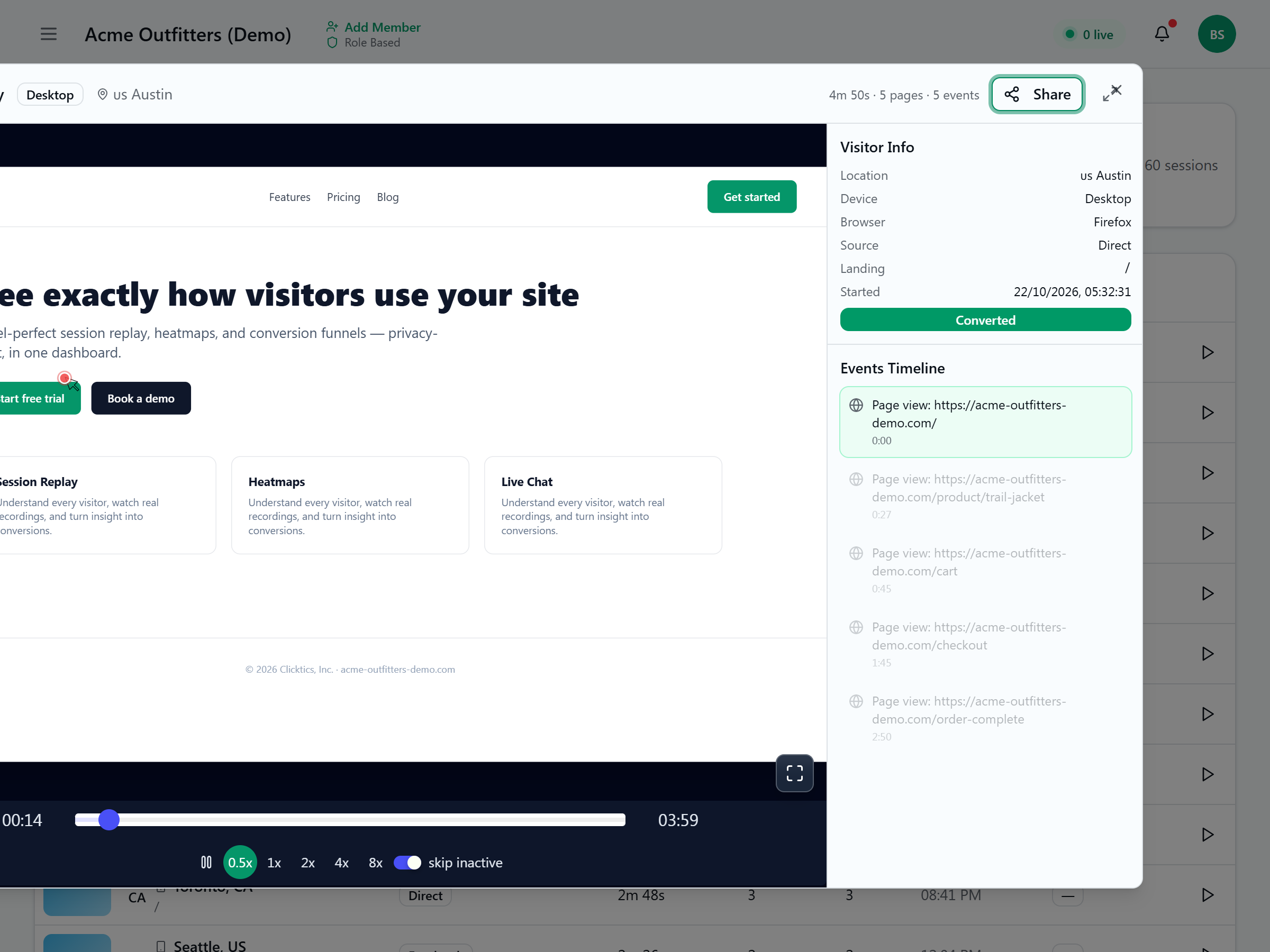This screenshot has width=1270, height=952.
Task: Open the BS user avatar menu
Action: [x=1217, y=34]
